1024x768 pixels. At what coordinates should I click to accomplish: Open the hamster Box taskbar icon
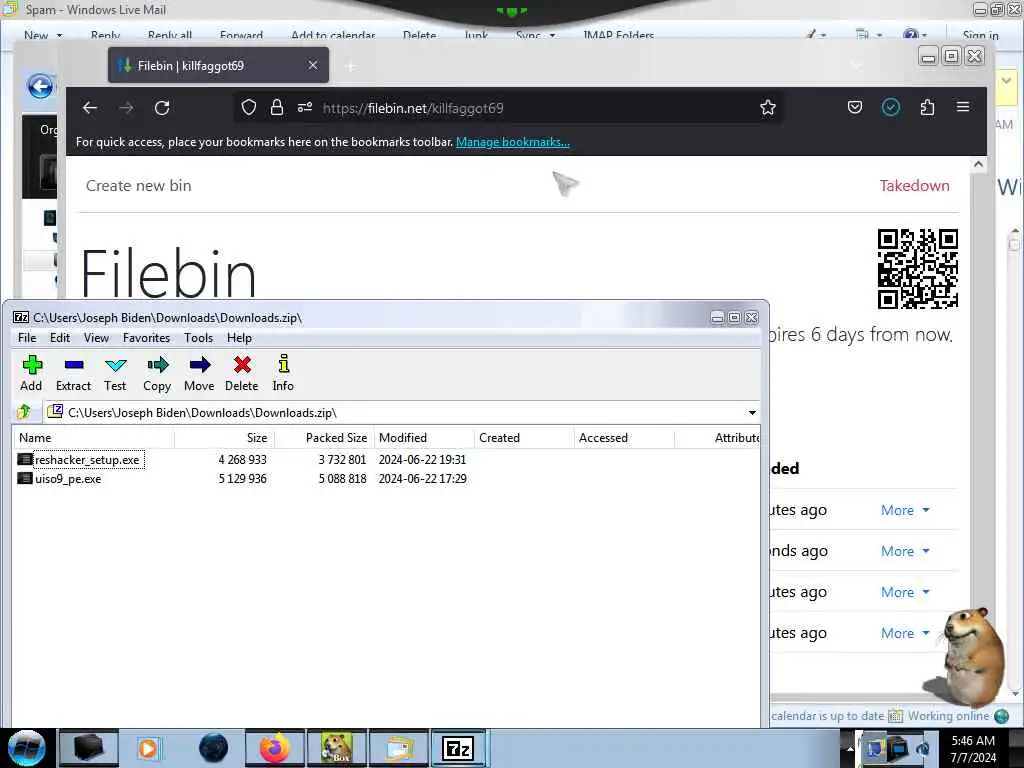click(x=336, y=748)
